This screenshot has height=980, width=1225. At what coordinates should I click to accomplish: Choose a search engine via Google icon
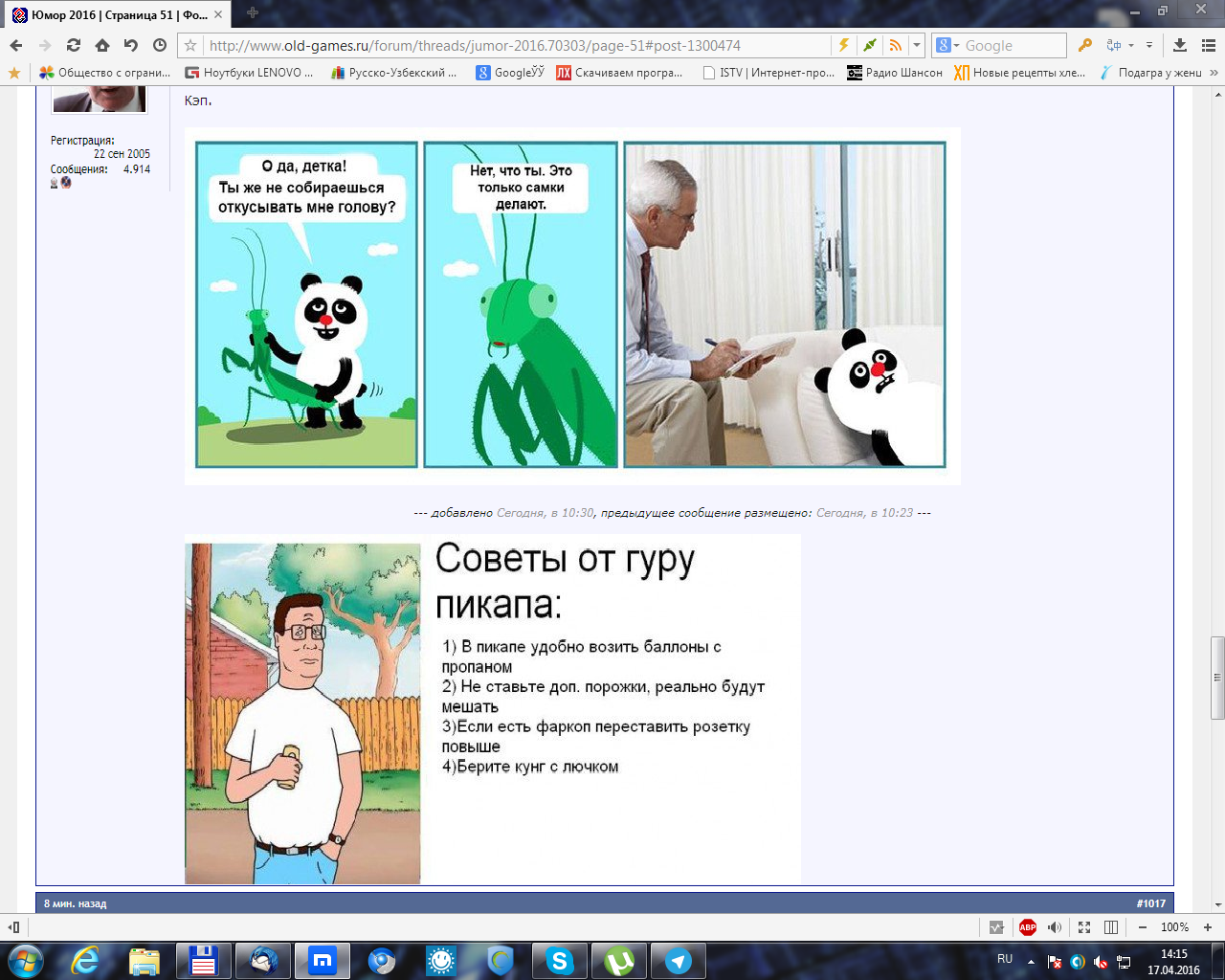click(x=947, y=45)
